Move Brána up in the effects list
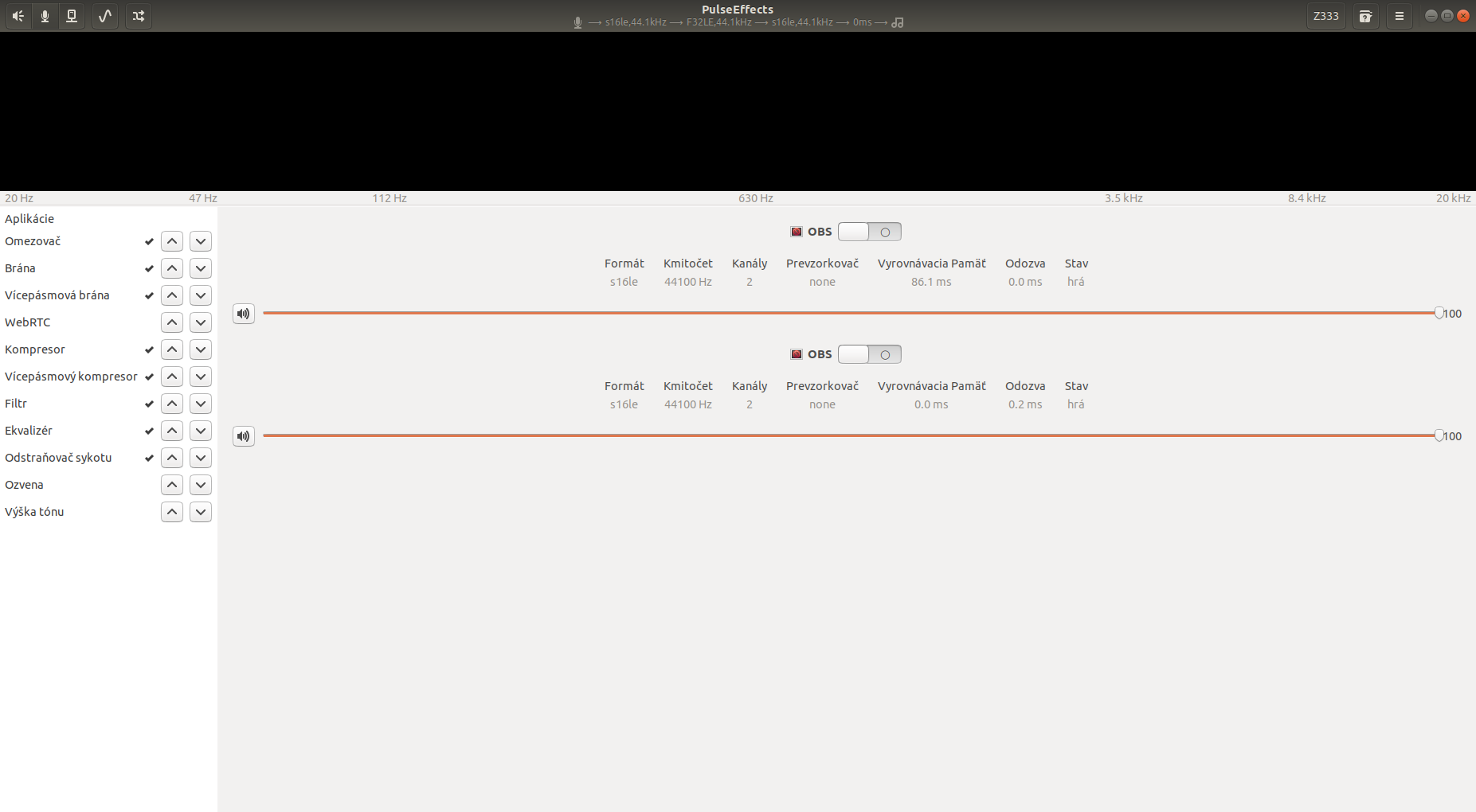 (172, 268)
